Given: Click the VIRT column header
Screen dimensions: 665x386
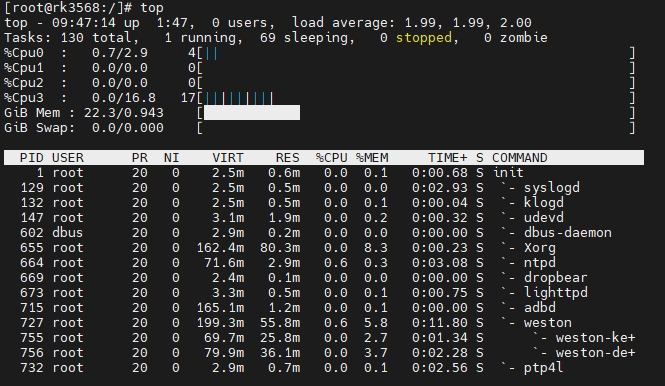Looking at the screenshot, I should pyautogui.click(x=228, y=158).
